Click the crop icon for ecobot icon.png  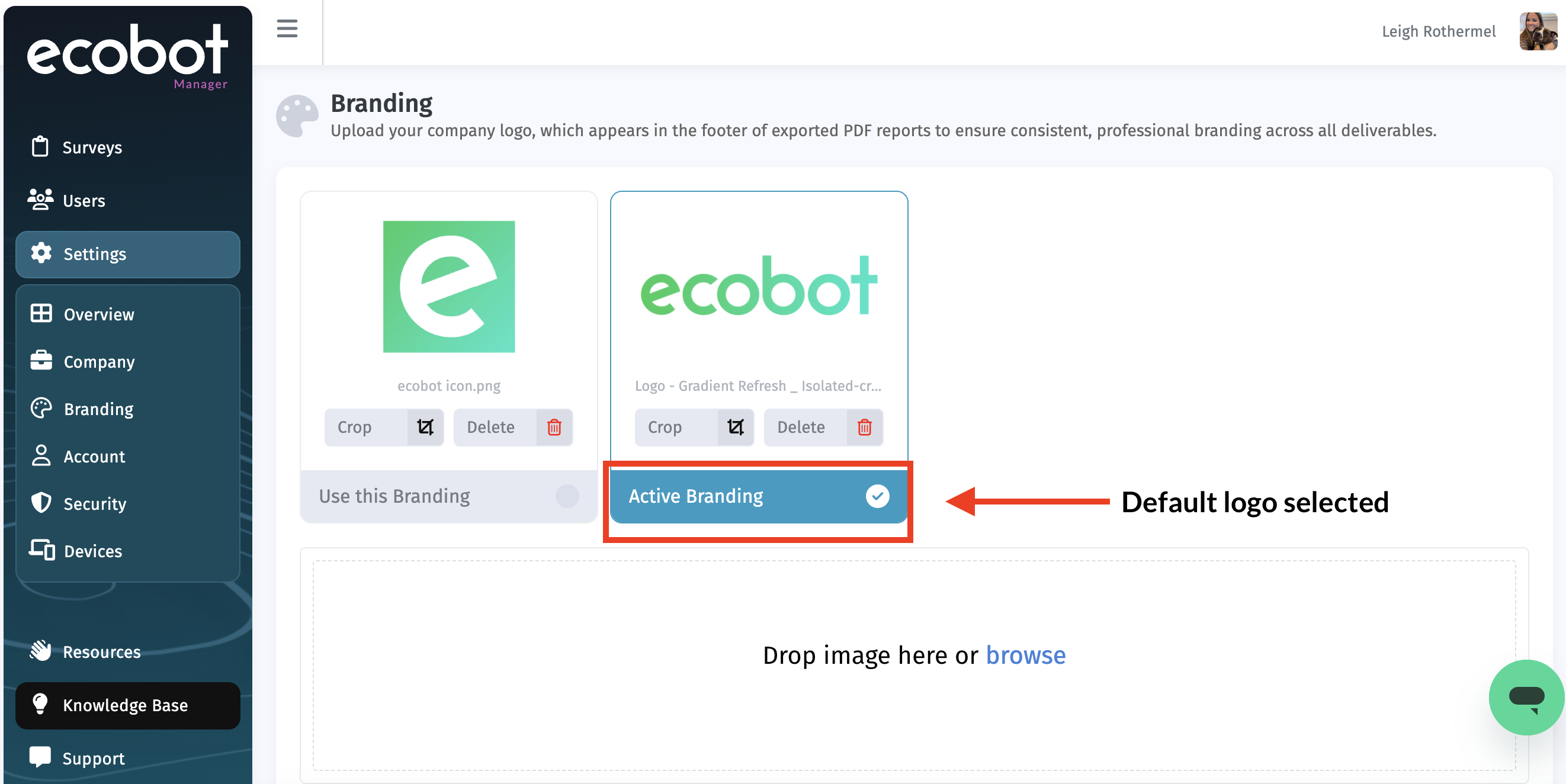point(425,428)
